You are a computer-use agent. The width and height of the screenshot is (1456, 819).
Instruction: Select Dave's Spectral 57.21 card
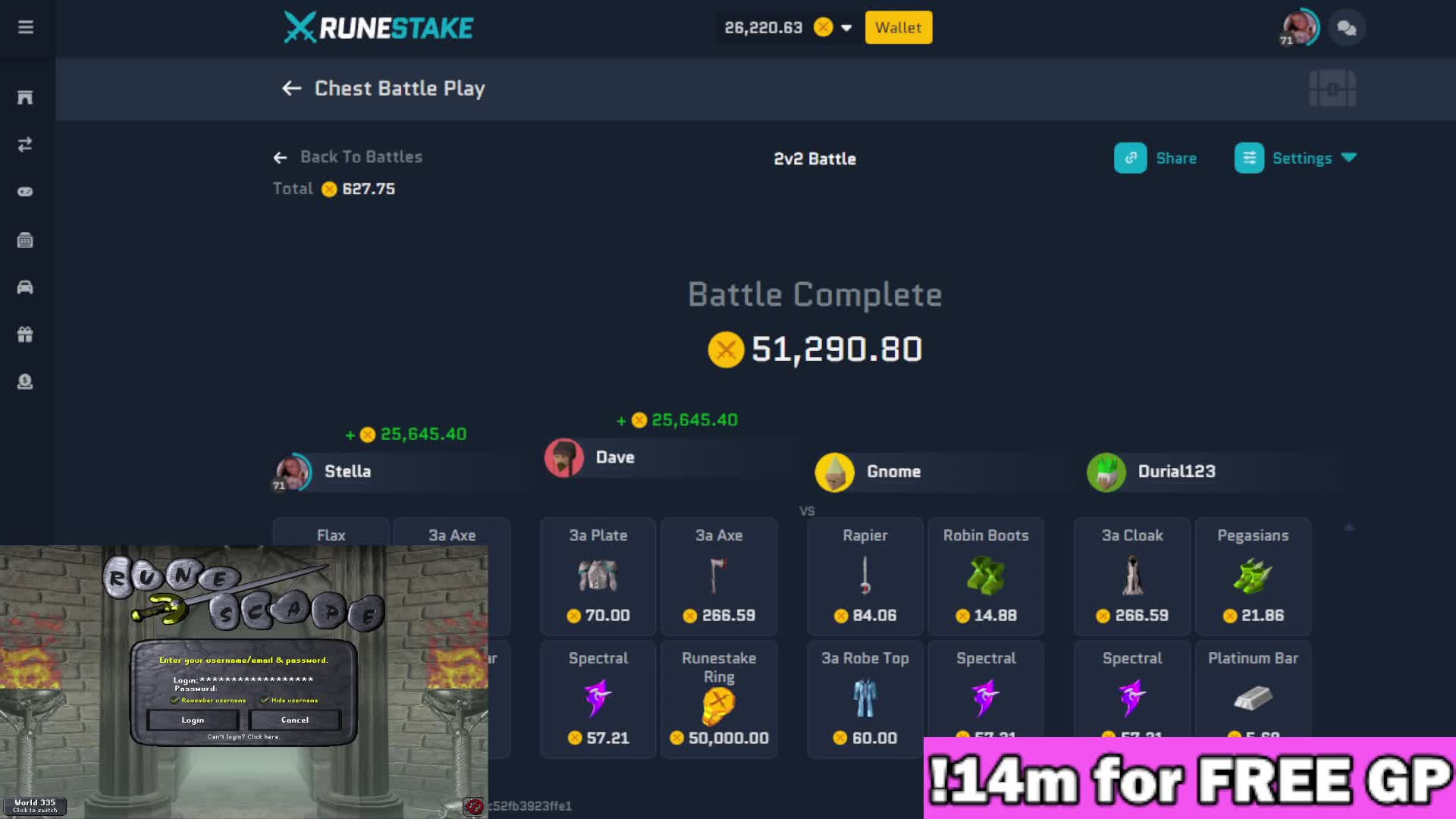[598, 699]
